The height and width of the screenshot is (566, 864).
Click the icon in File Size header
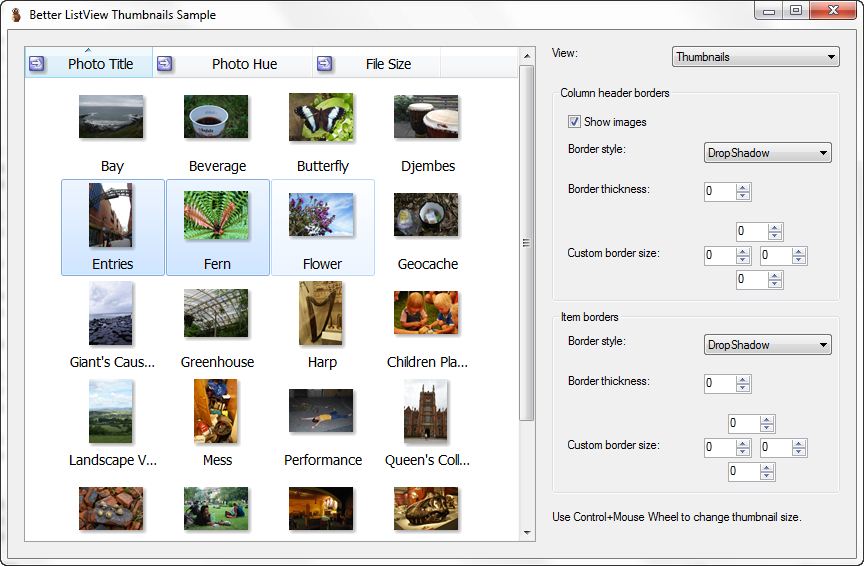pos(325,64)
